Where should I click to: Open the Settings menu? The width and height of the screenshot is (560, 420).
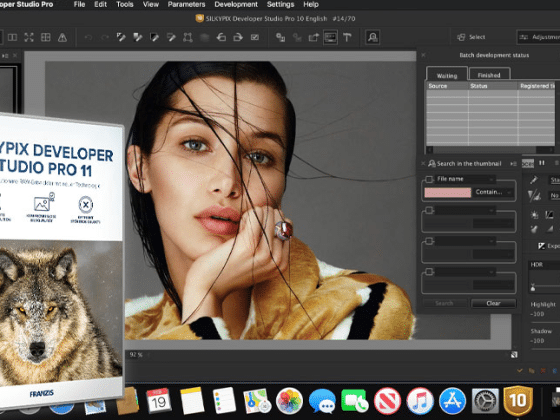point(281,5)
